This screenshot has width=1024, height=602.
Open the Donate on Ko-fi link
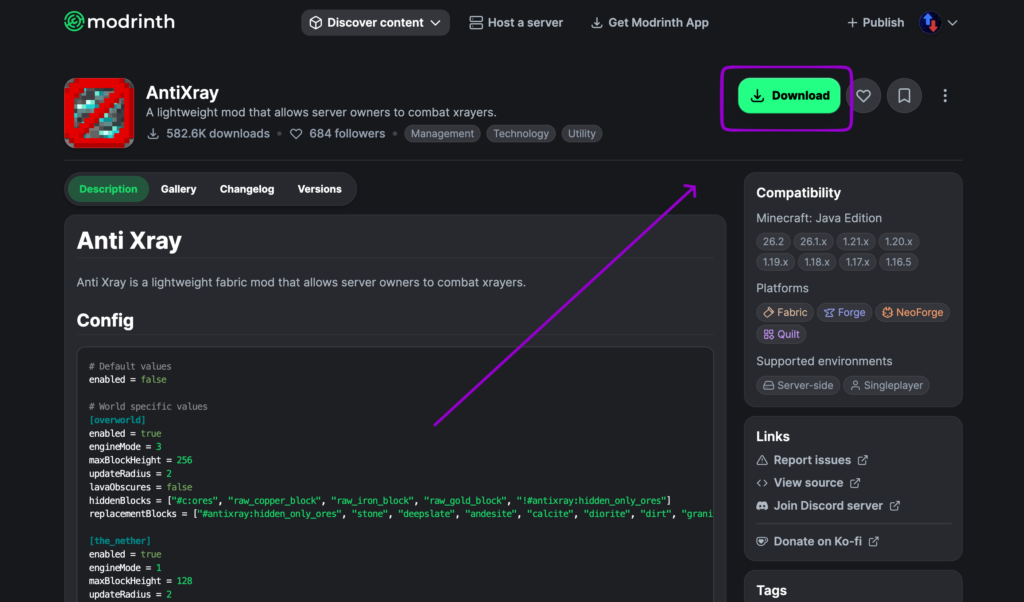click(818, 541)
